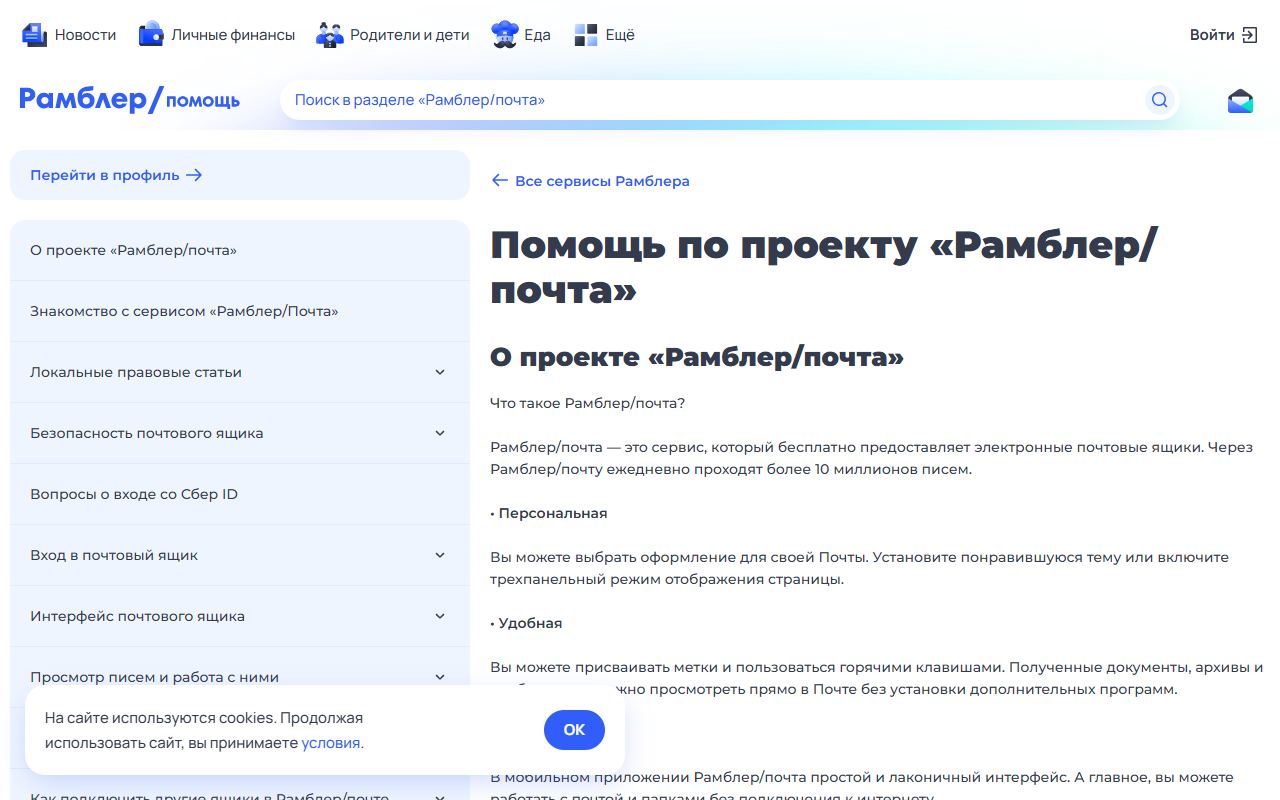
Task: Open the Ещё grid icon
Action: [586, 35]
